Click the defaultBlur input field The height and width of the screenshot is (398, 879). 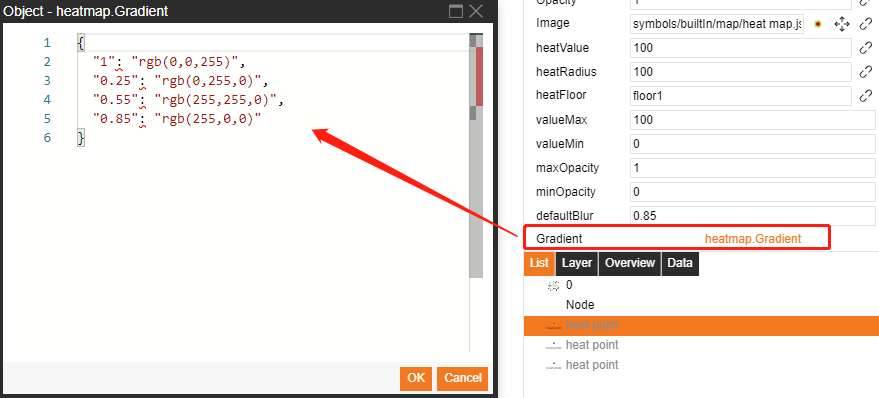tap(753, 216)
